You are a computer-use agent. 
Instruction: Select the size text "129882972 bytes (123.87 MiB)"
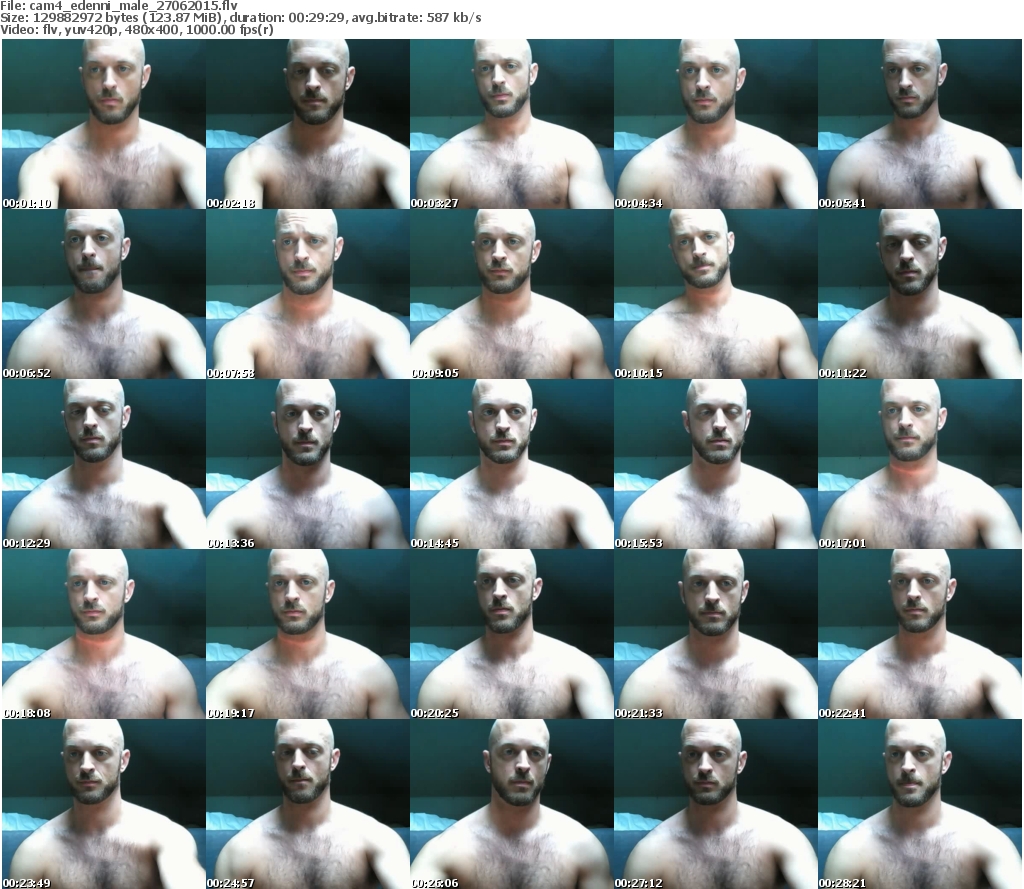(x=126, y=18)
